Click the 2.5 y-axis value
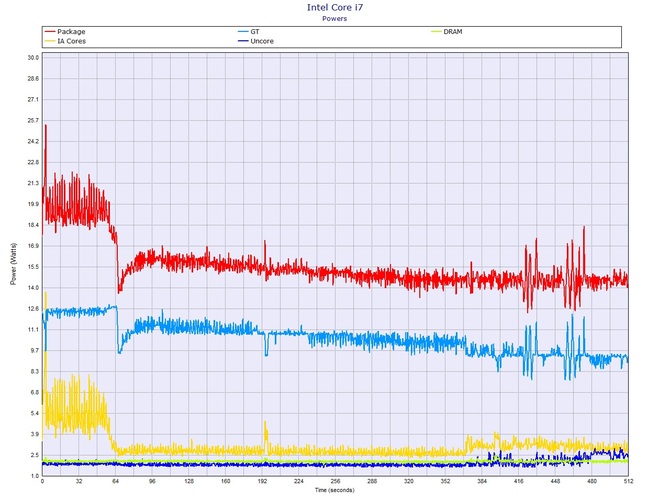 (34, 455)
